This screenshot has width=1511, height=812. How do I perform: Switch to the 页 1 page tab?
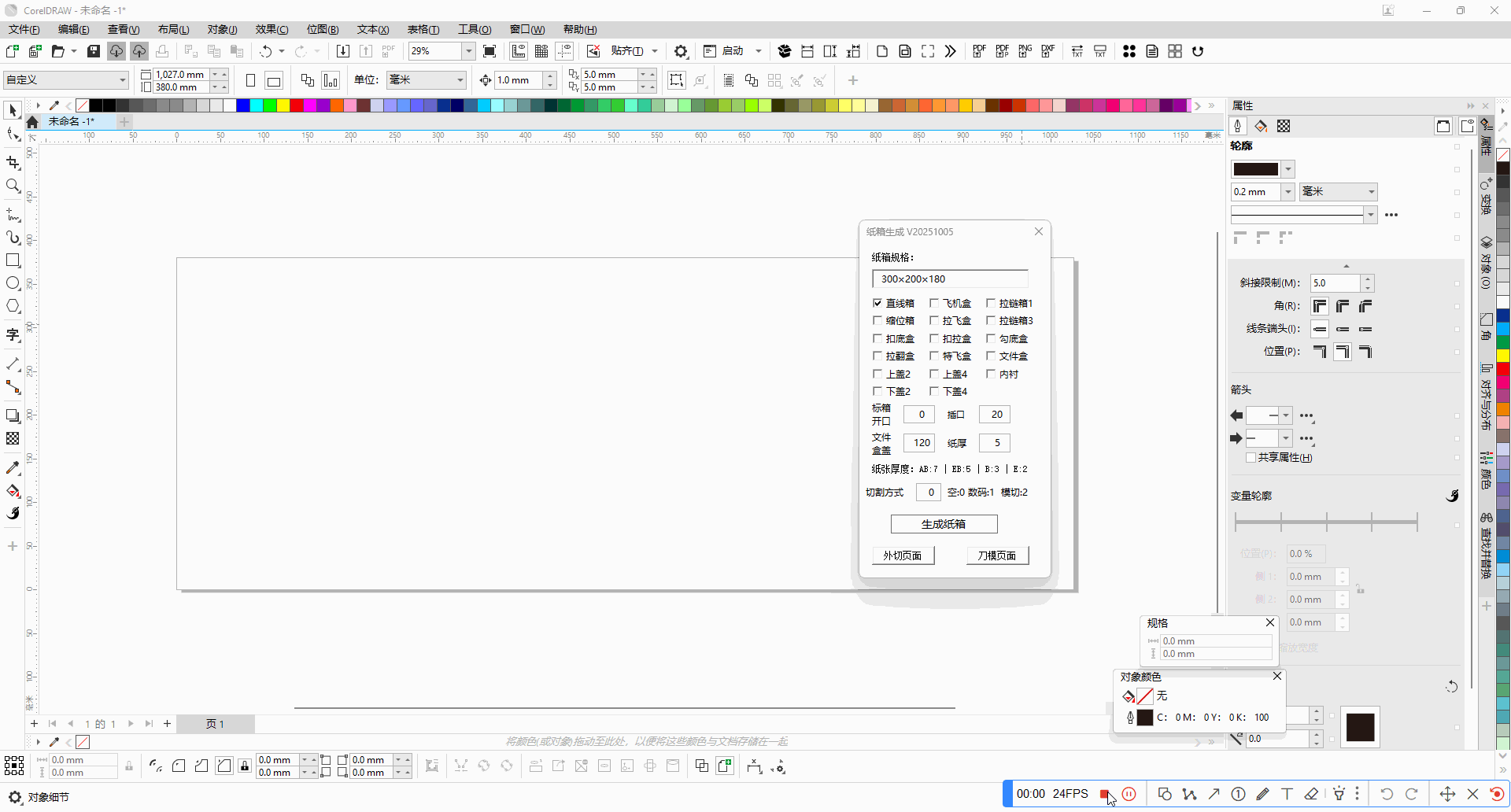pos(215,724)
